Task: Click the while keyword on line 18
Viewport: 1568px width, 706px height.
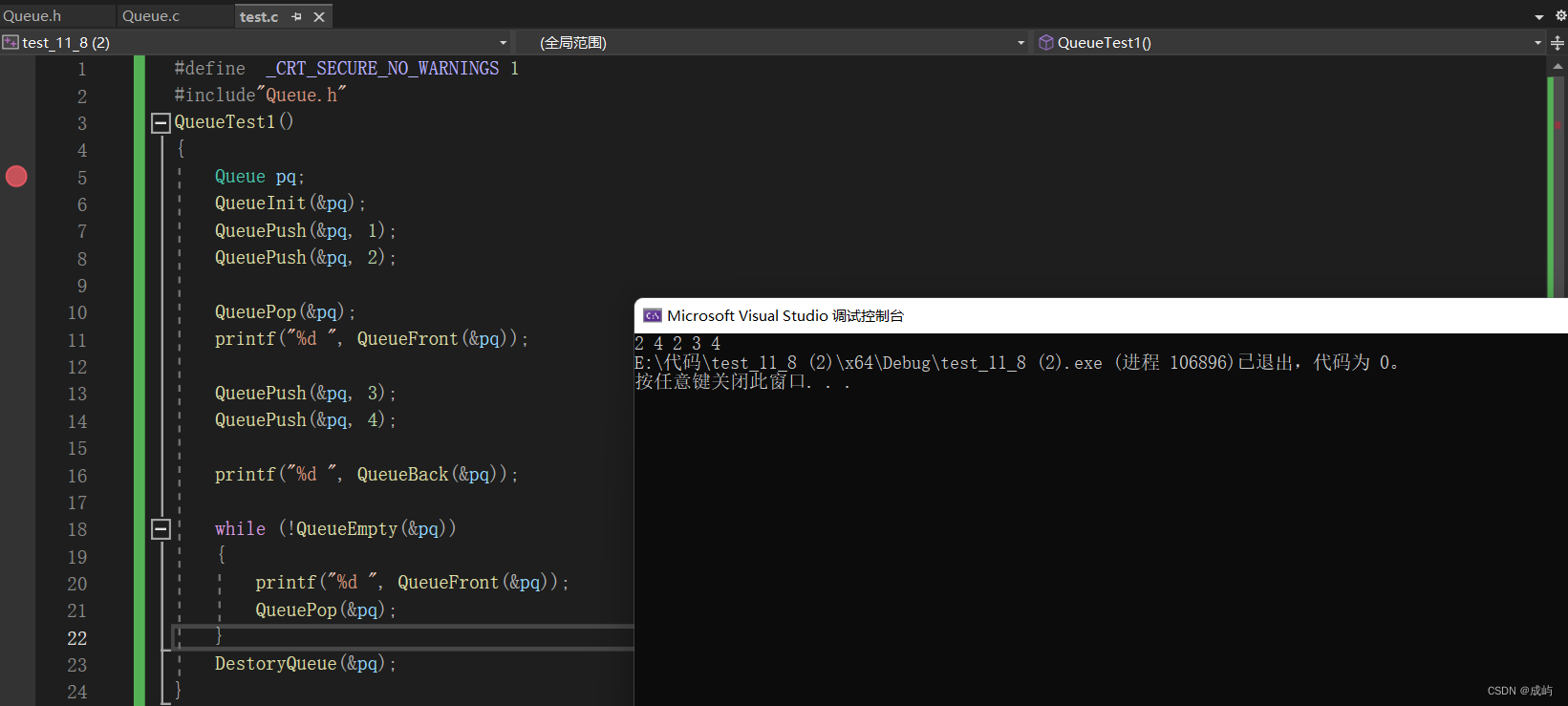Action: click(240, 529)
